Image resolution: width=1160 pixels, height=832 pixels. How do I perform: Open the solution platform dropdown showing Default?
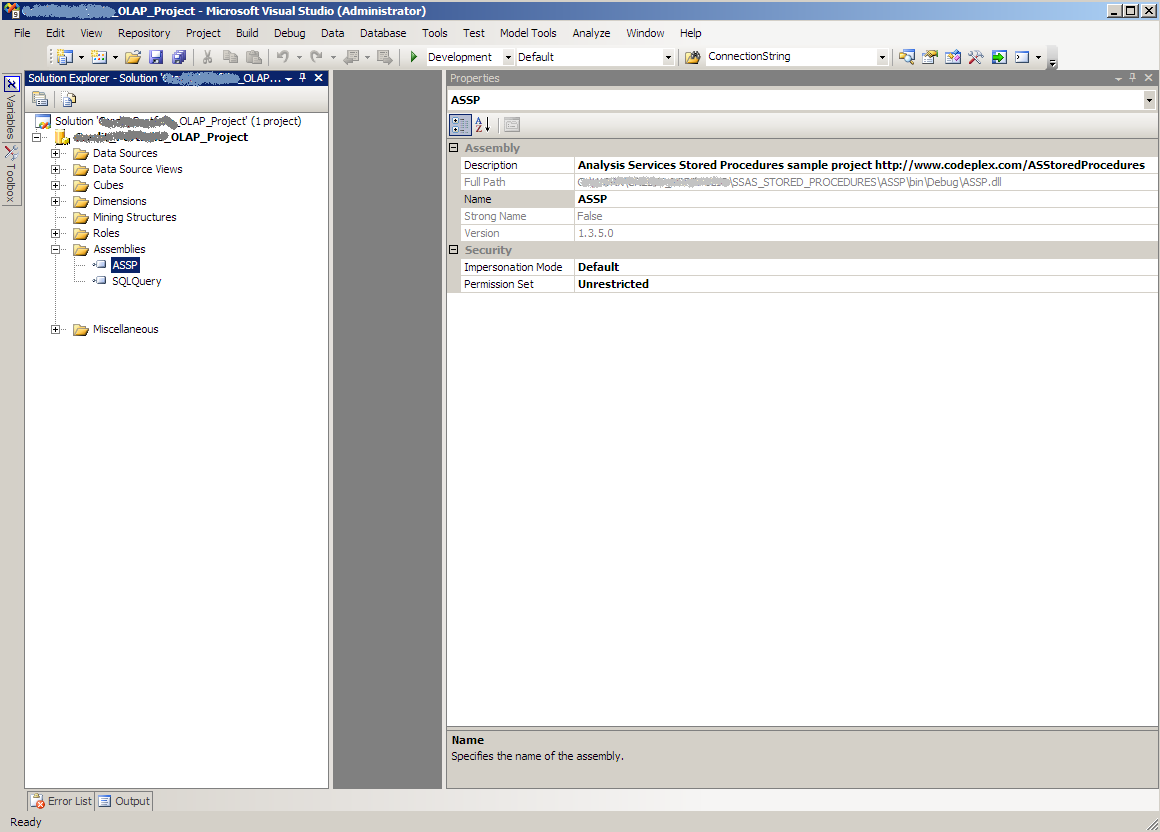(668, 57)
